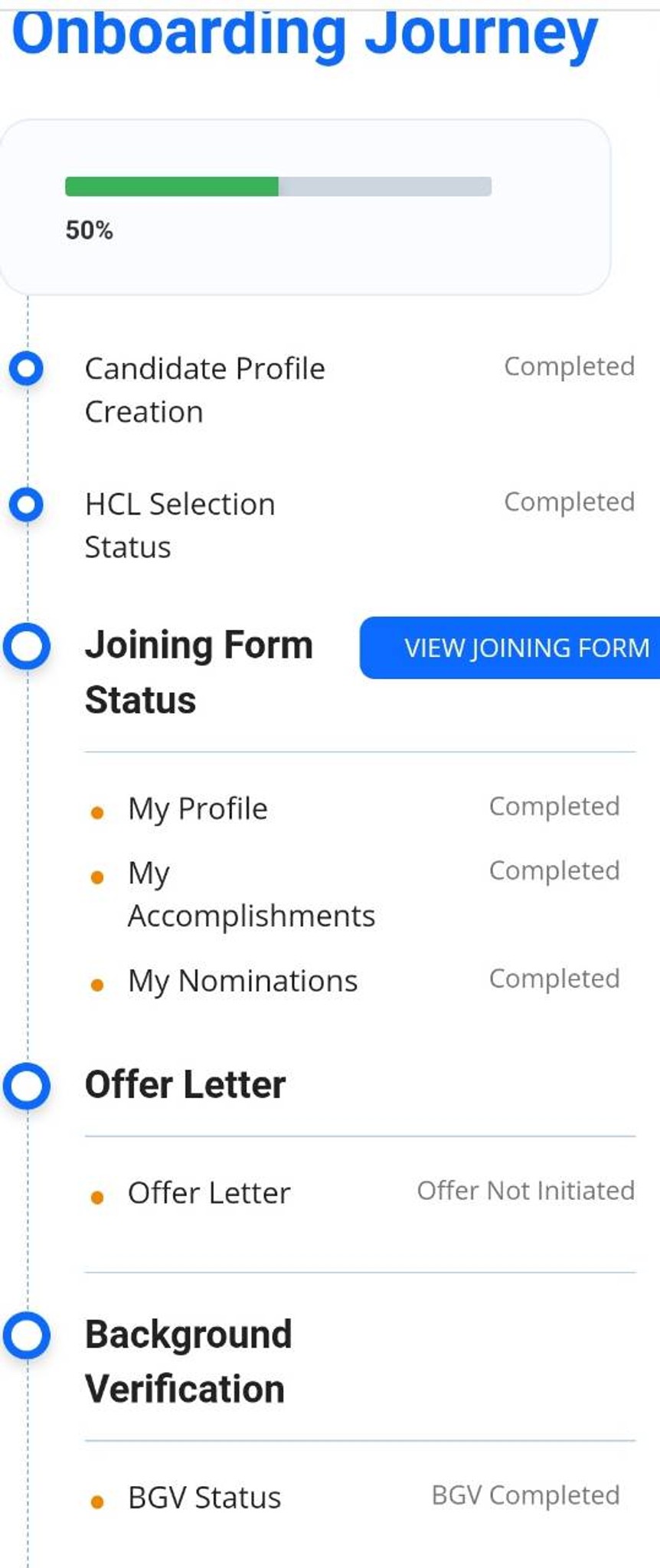Expand the Joining Form Status section
660x1568 pixels.
(199, 671)
